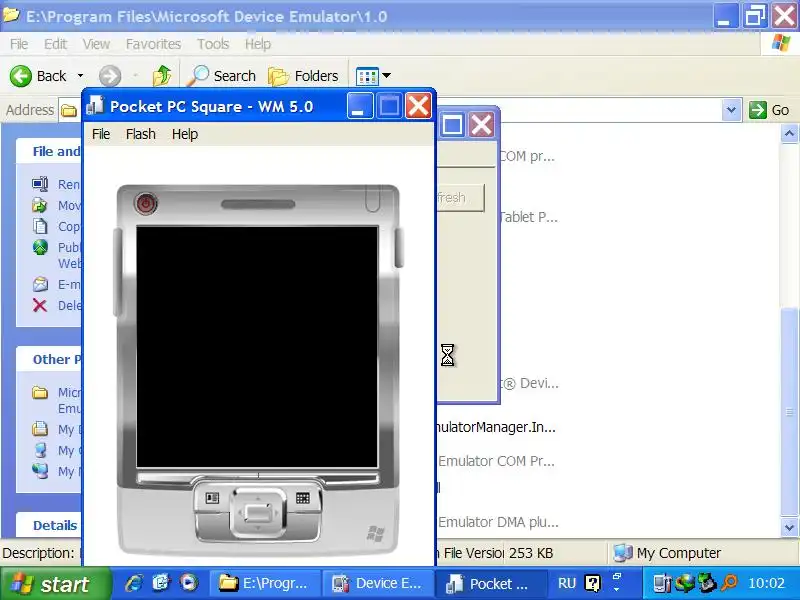
Task: Switch to the Device E... taskbar button
Action: (x=378, y=583)
